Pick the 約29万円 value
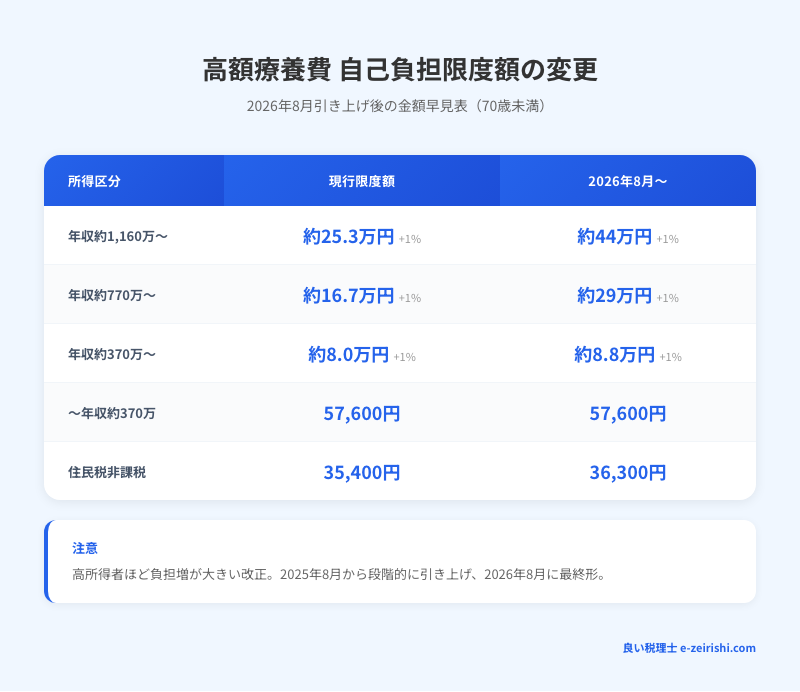800x692 pixels. pos(614,296)
